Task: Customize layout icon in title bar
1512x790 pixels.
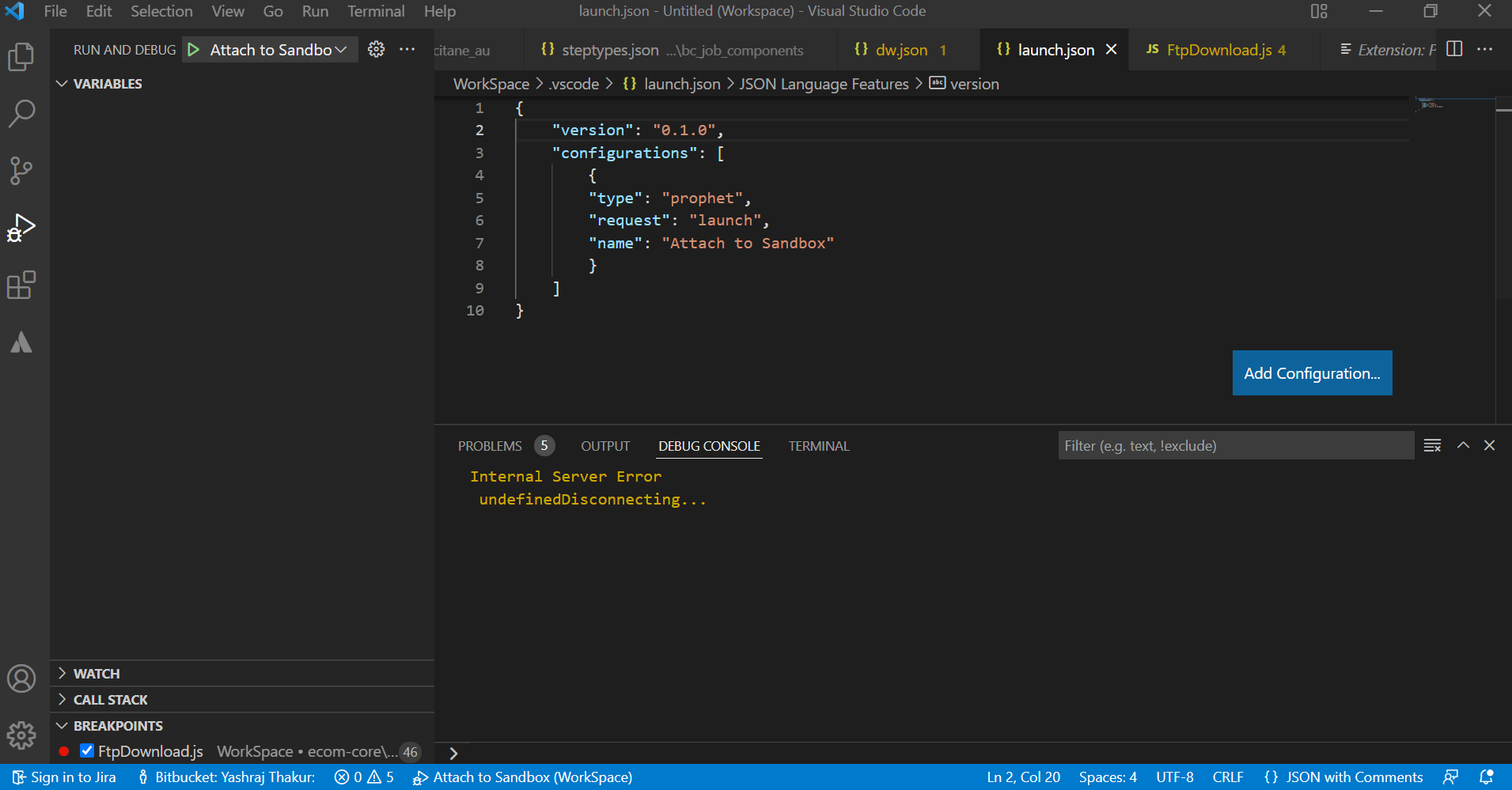Action: (1319, 11)
